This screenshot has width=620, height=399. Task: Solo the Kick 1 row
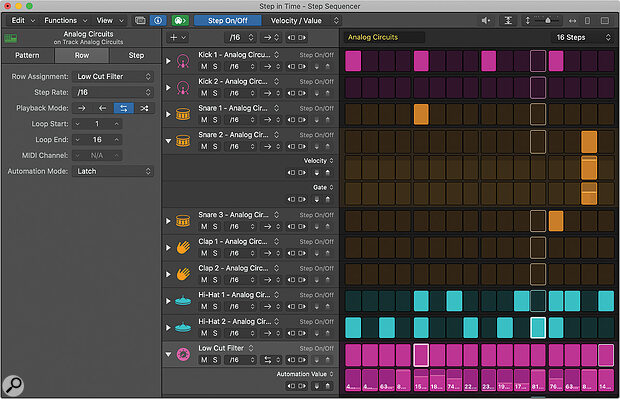pyautogui.click(x=215, y=66)
